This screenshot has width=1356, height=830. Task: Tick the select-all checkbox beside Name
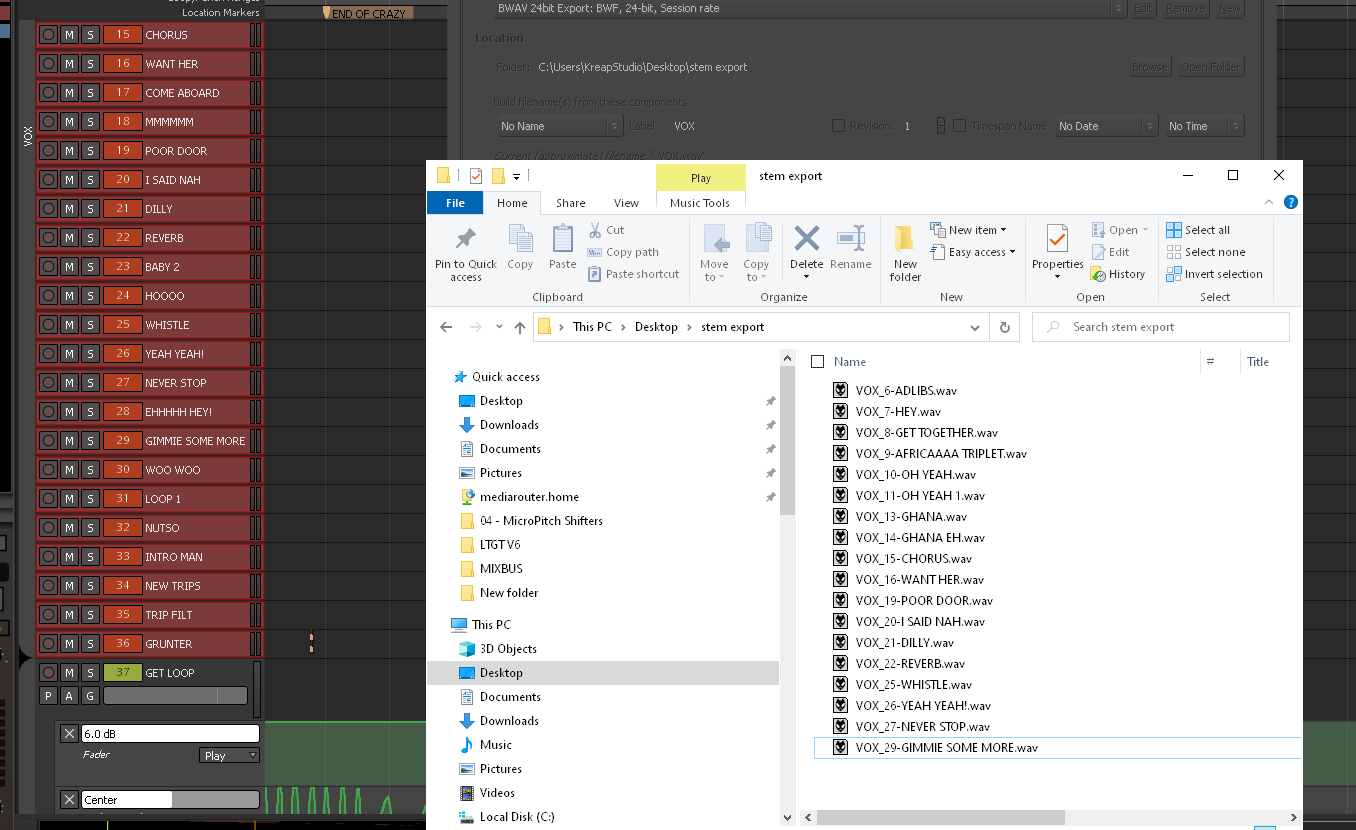pos(818,362)
